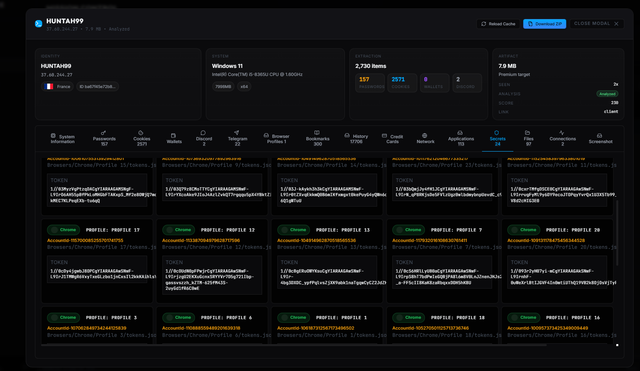Image resolution: width=640 pixels, height=371 pixels.
Task: Click the Chrome badge on Profile 17 card
Action: pos(63,230)
